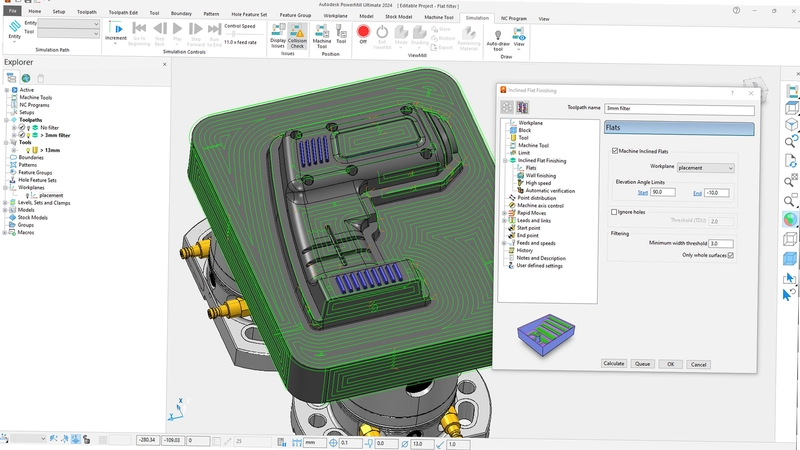Click the Machine Tool position icon
This screenshot has width=800, height=450.
point(321,36)
